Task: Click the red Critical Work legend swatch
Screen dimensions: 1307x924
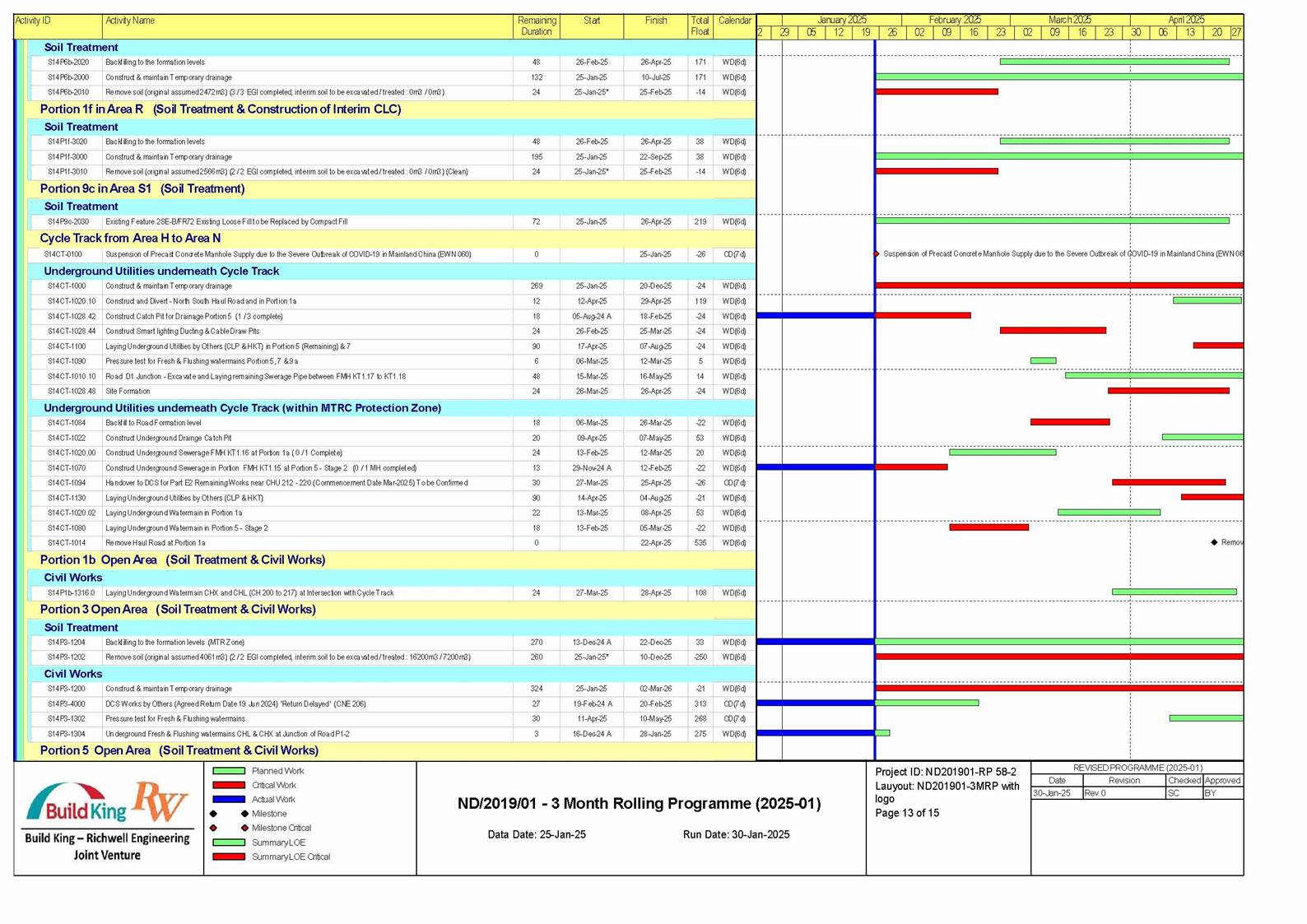Action: (229, 786)
